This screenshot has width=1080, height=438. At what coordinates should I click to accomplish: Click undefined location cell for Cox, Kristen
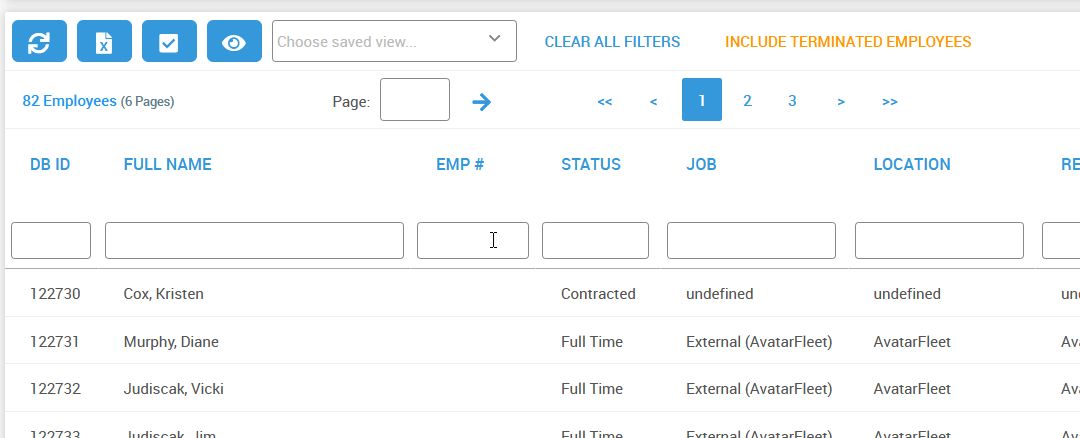pyautogui.click(x=907, y=294)
